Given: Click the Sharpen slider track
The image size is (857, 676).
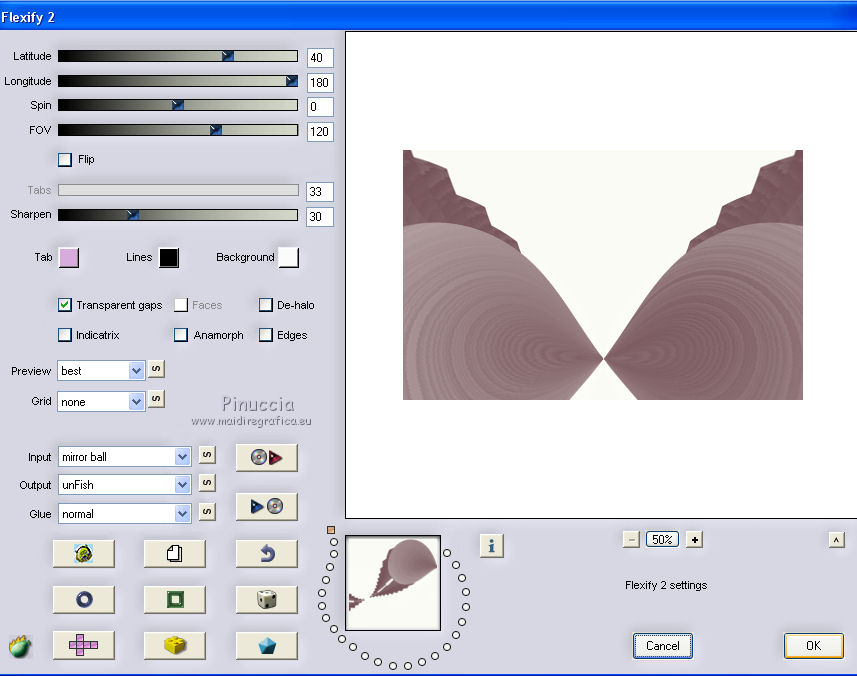Looking at the screenshot, I should pyautogui.click(x=178, y=215).
